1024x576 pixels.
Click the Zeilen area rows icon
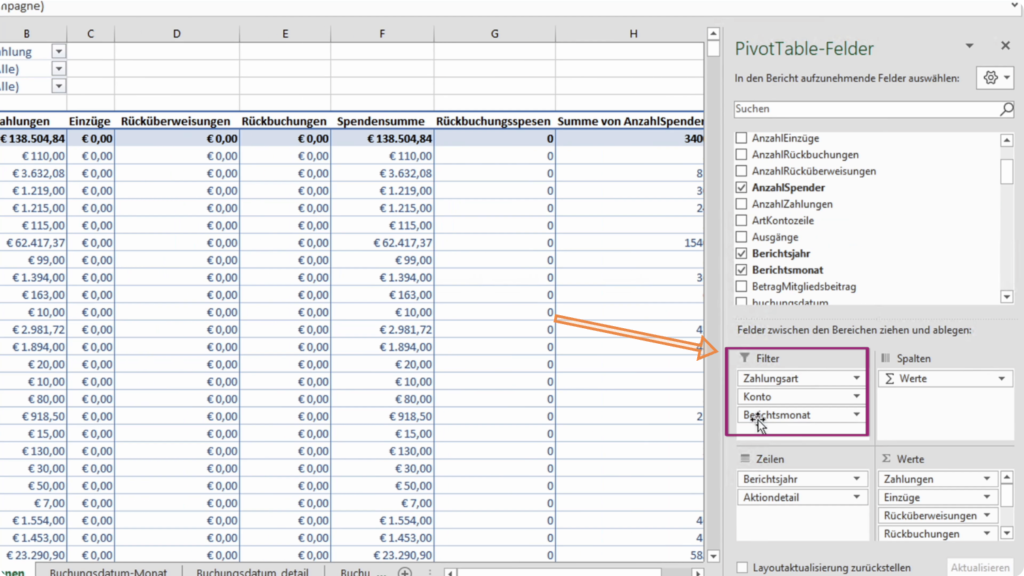tap(745, 458)
